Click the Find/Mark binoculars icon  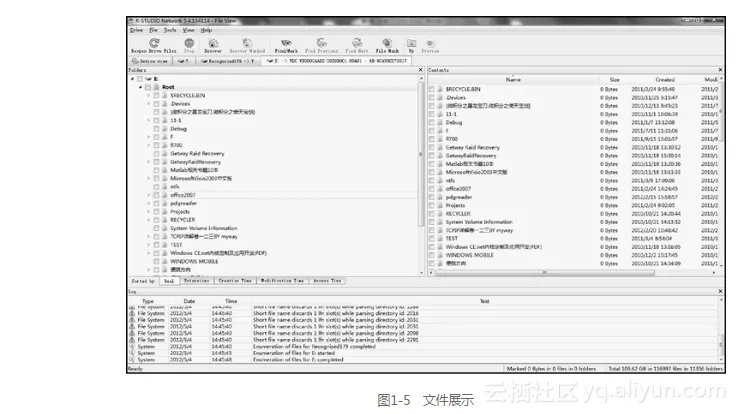tap(286, 43)
